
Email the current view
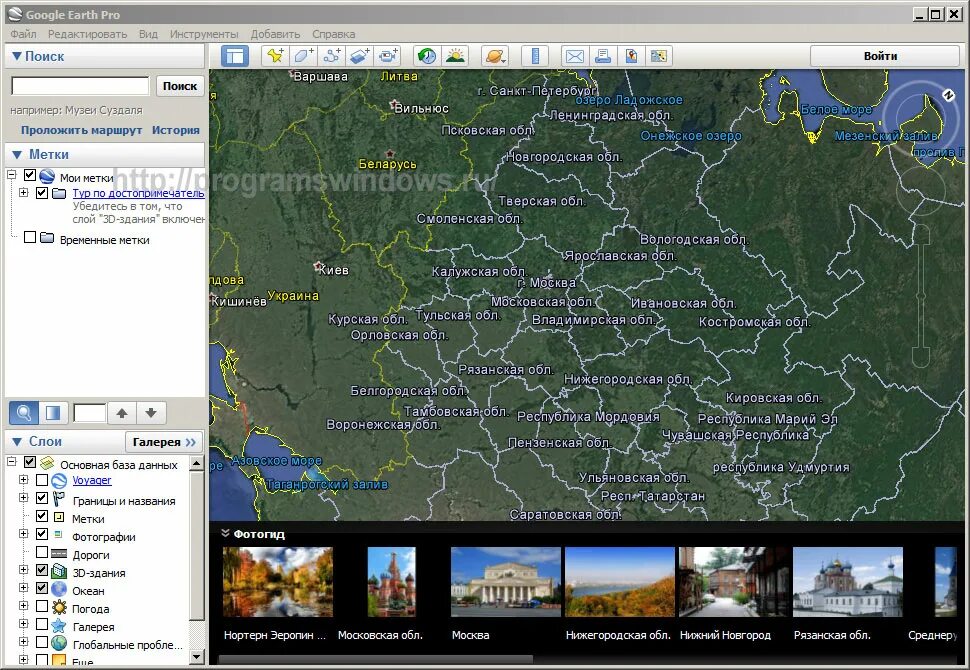(575, 56)
